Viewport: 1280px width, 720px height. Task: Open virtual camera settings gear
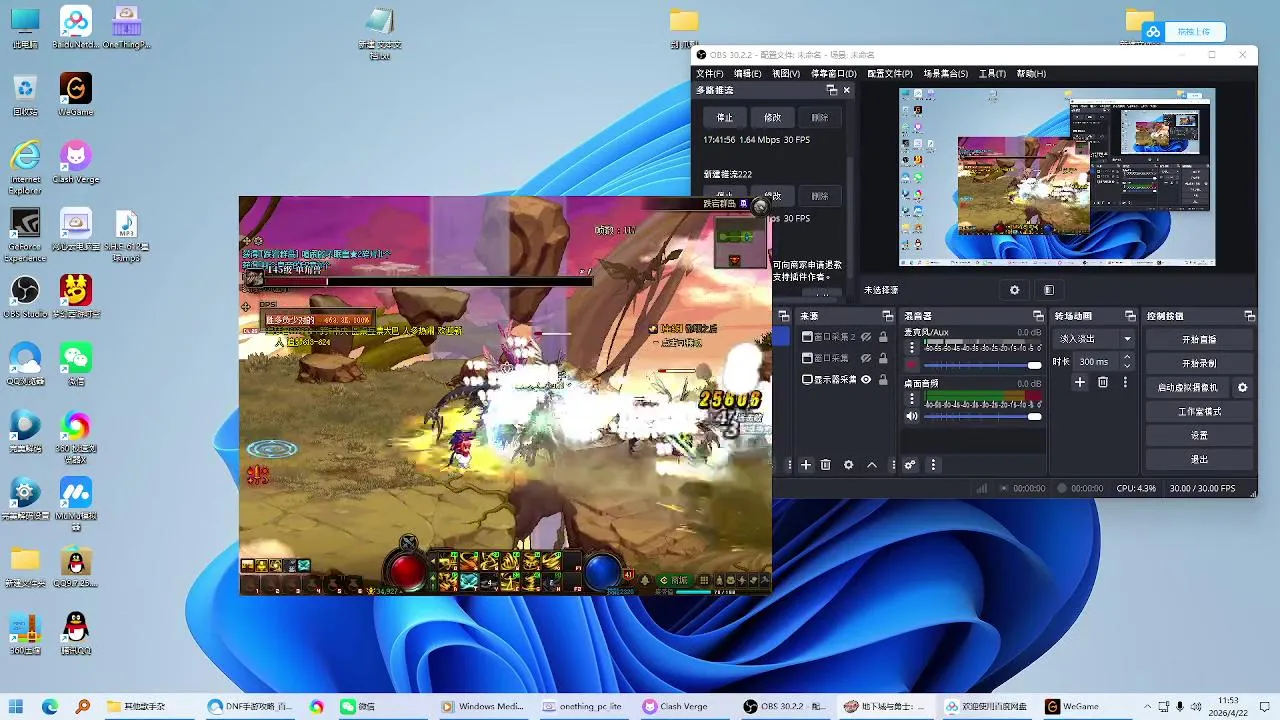pos(1243,387)
